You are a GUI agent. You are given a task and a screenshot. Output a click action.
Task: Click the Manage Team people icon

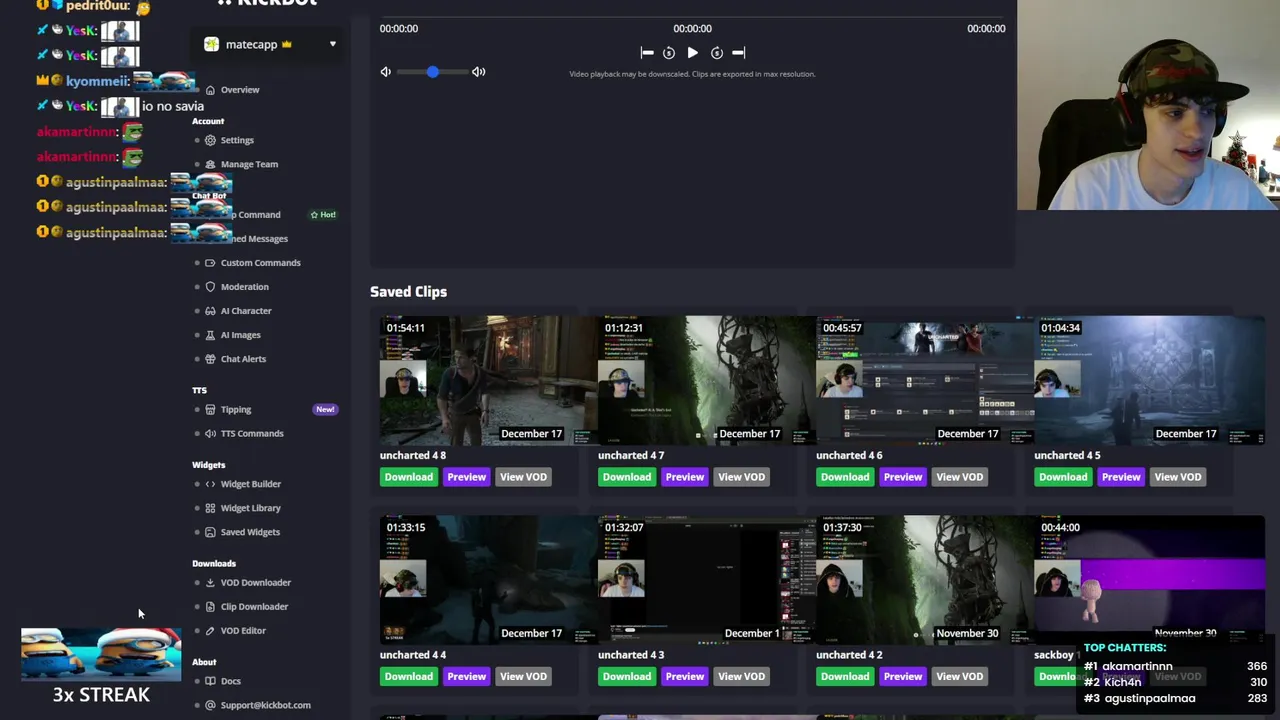[210, 164]
